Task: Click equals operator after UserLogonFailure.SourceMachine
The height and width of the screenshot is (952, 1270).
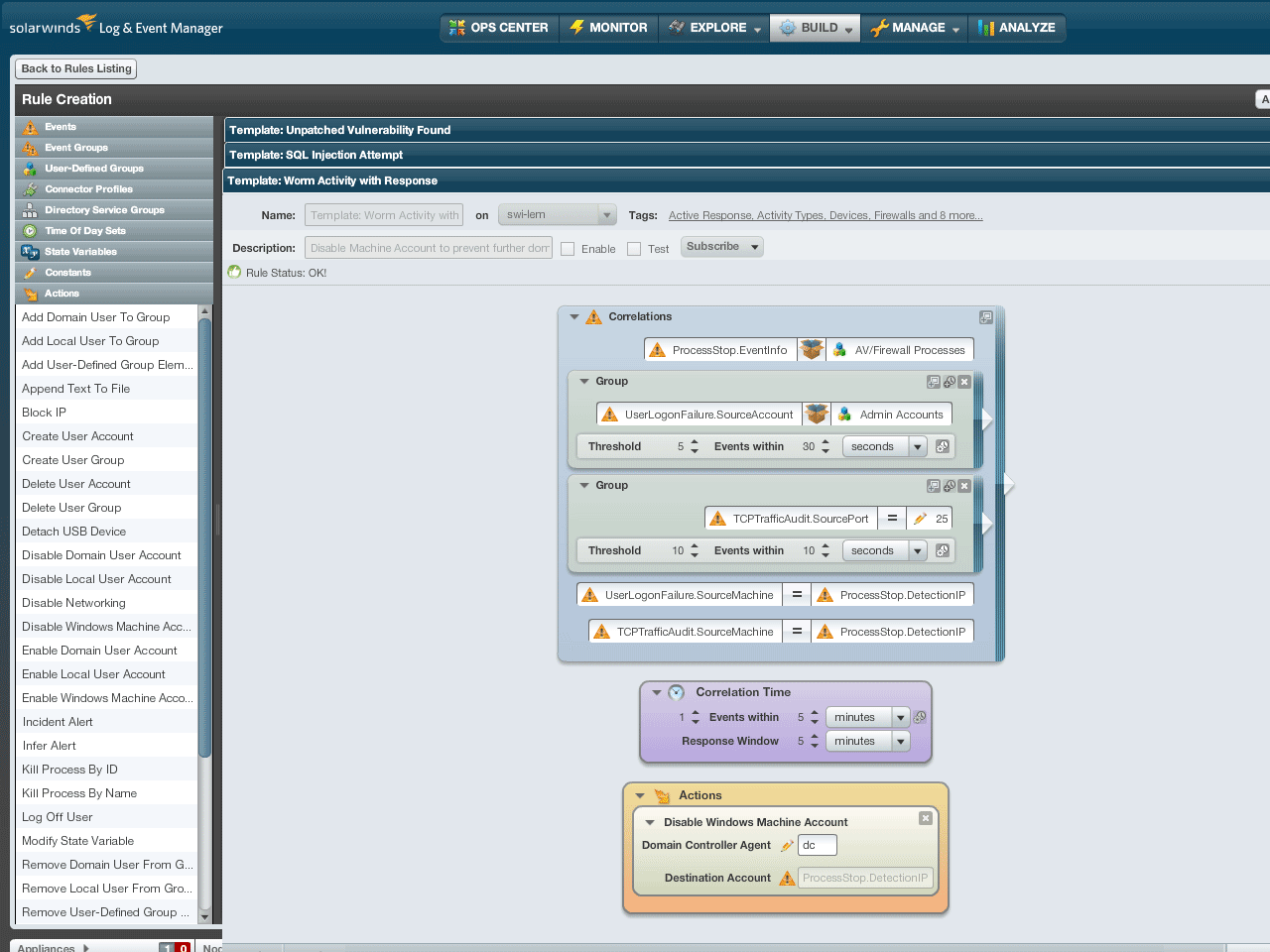Action: click(x=797, y=595)
